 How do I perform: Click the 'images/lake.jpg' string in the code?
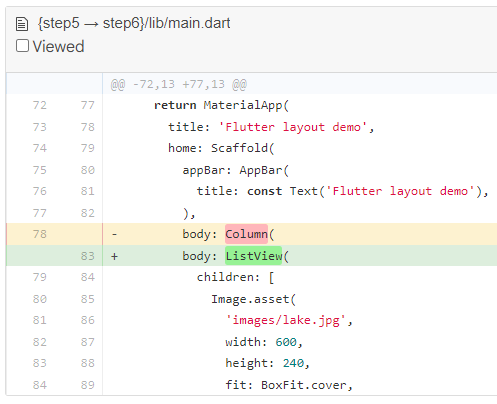(x=286, y=320)
